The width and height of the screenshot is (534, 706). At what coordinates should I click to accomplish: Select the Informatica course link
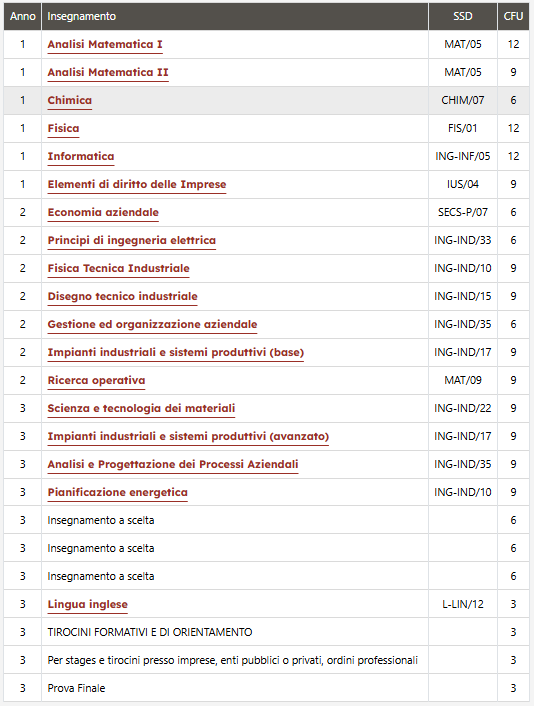(x=81, y=156)
